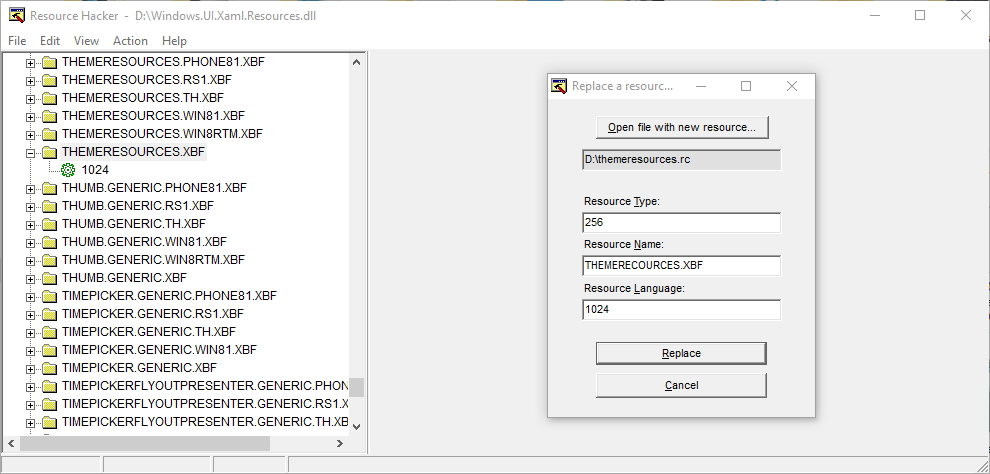Screen dimensions: 990x474
Task: Select the 1024 resource tree item
Action: pyautogui.click(x=95, y=170)
